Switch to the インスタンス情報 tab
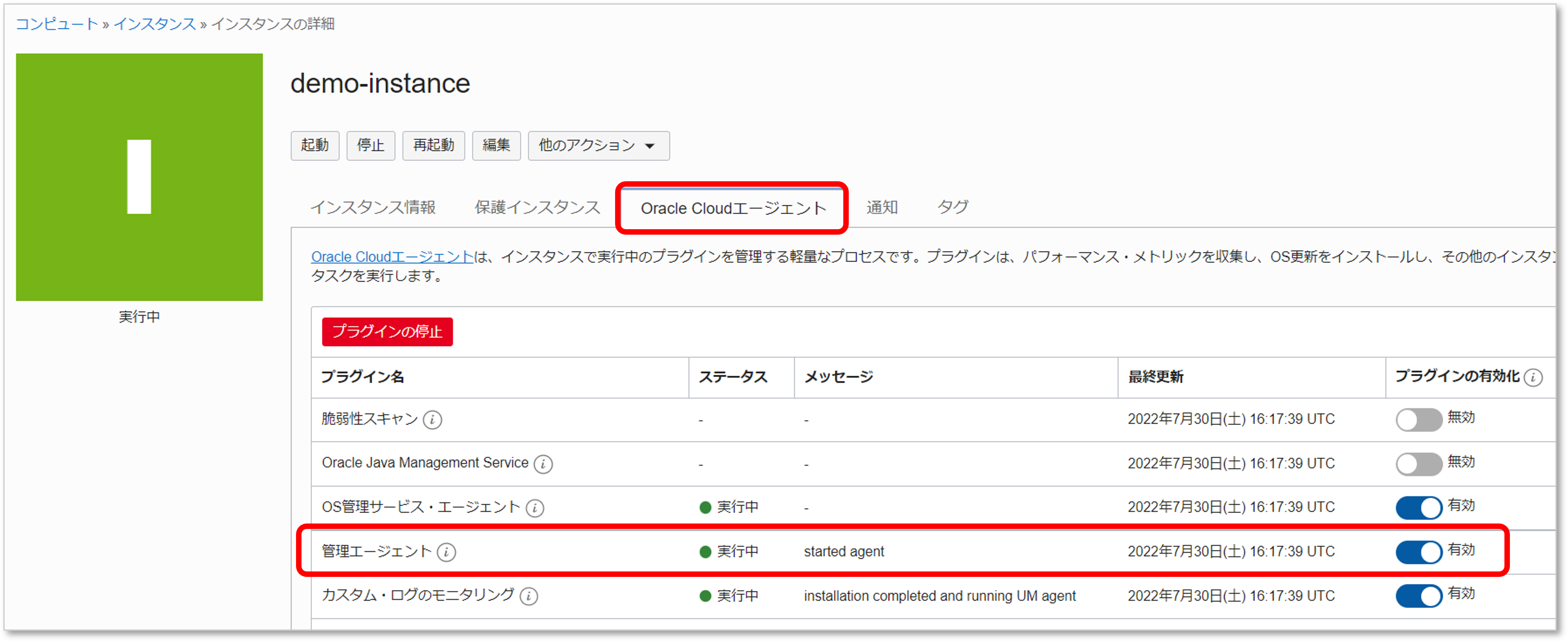Screen dimensions: 1568x642 pyautogui.click(x=373, y=207)
